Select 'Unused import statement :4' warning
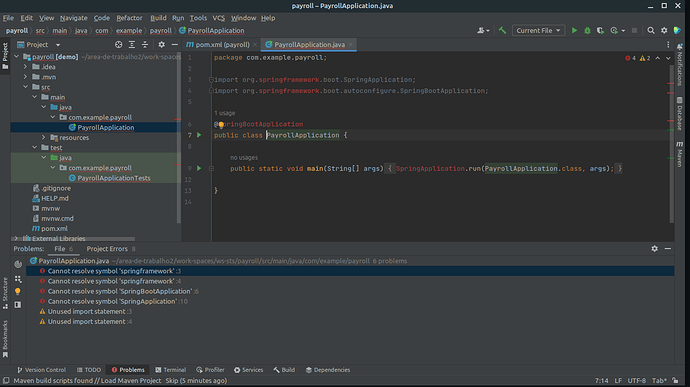This screenshot has width=690, height=387. click(86, 321)
